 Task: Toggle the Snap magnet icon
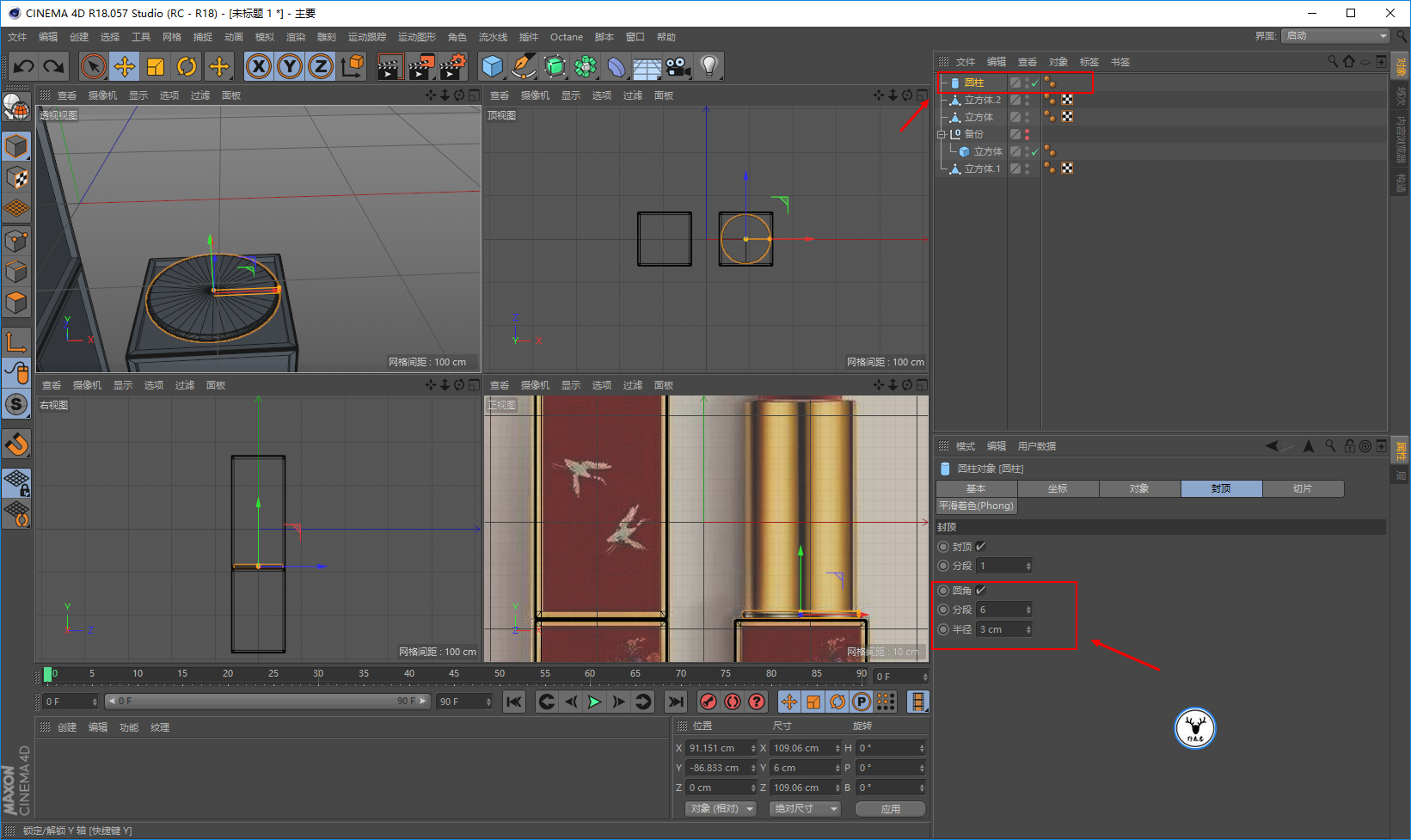click(16, 445)
